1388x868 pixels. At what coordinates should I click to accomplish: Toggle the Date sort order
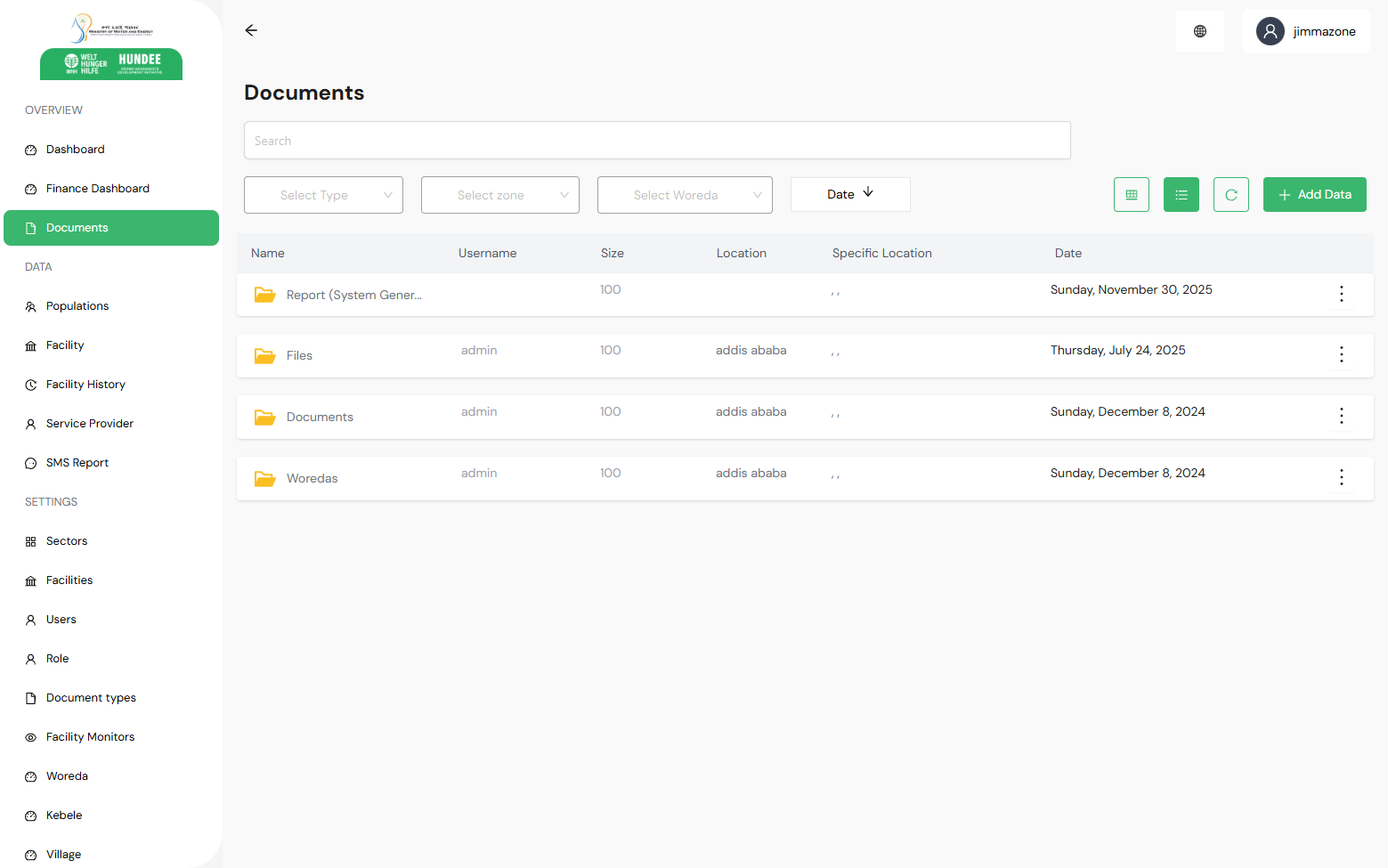click(x=849, y=194)
